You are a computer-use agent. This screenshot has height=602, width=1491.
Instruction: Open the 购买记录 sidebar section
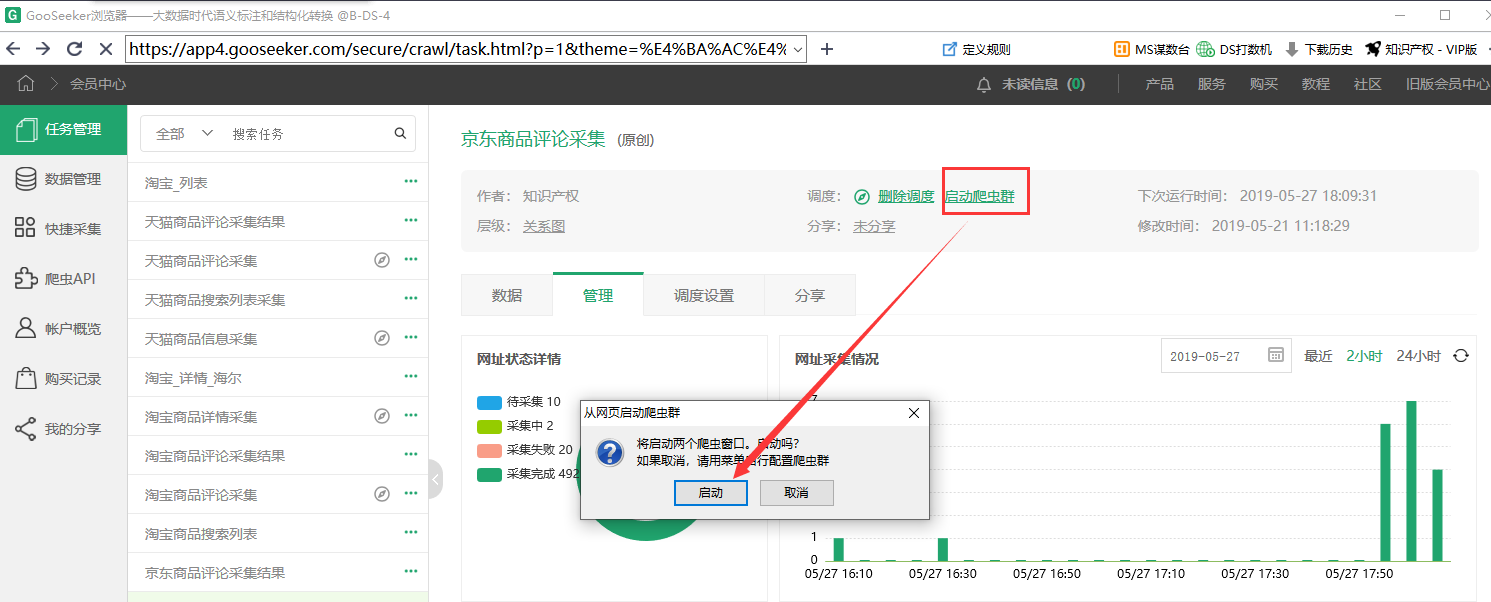(x=64, y=379)
